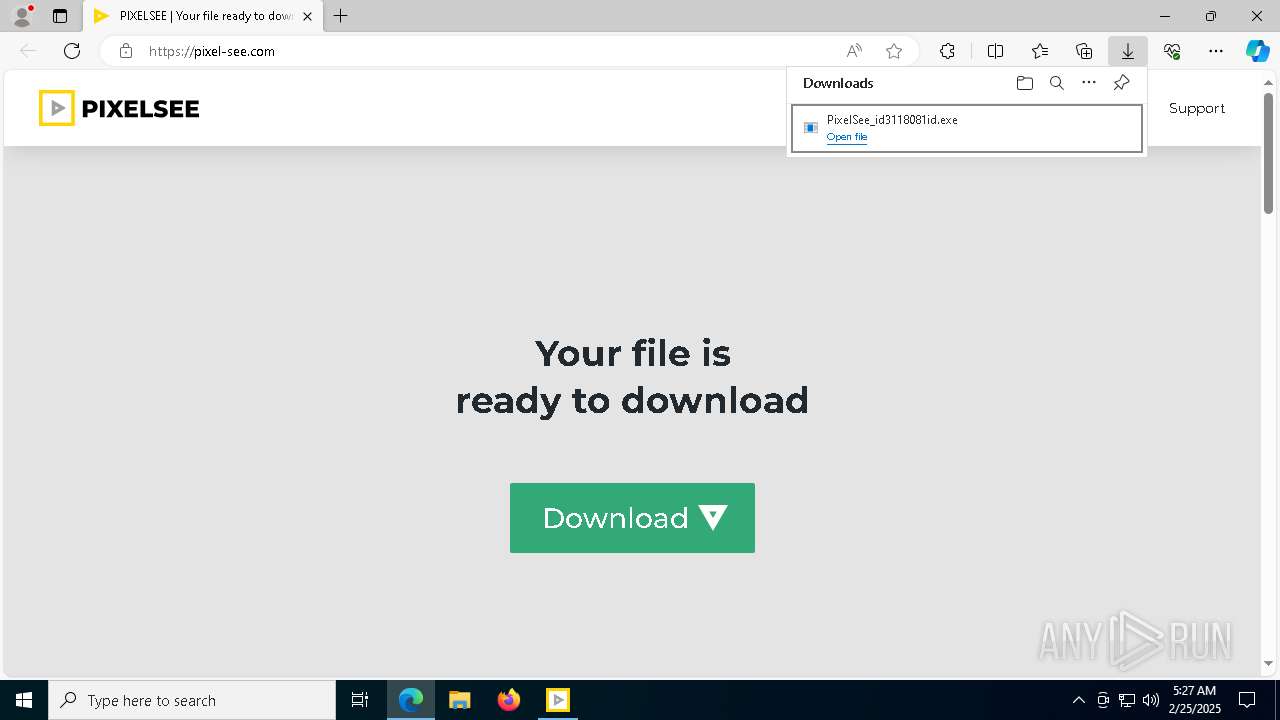Add this page to favorites star
This screenshot has height=720, width=1280.
(x=894, y=51)
